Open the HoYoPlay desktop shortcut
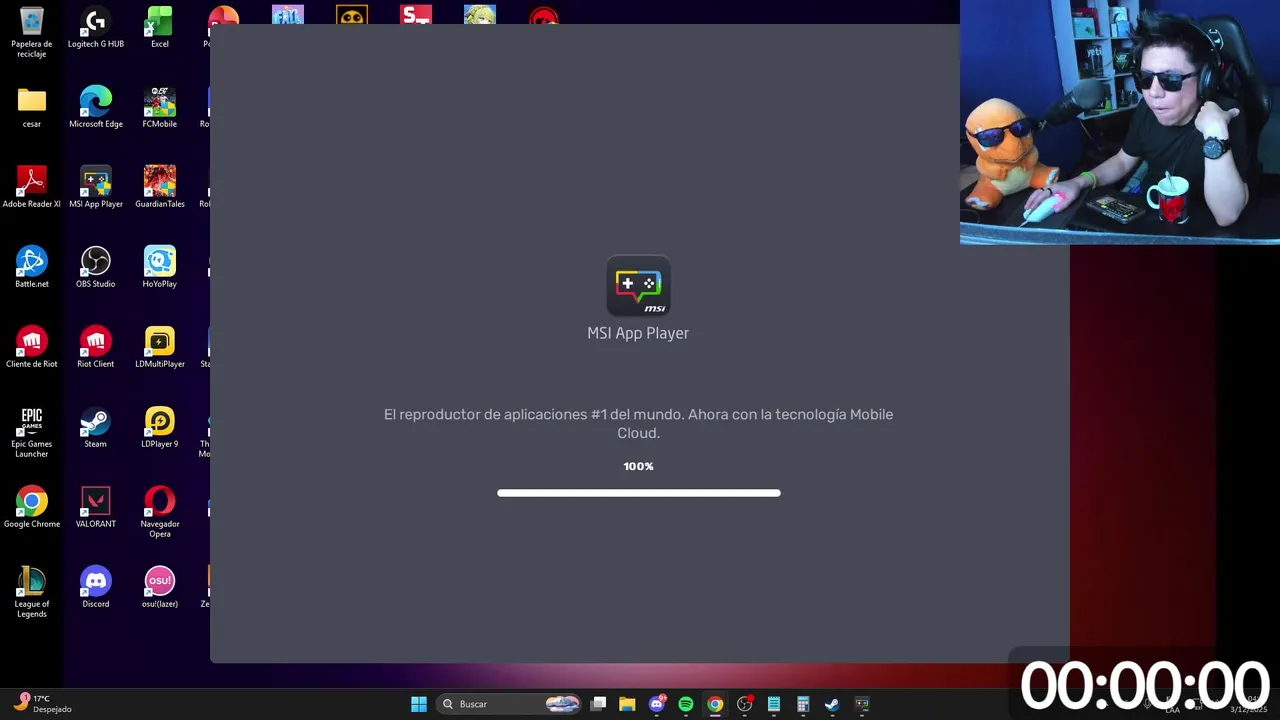The width and height of the screenshot is (1280, 720). coord(160,268)
